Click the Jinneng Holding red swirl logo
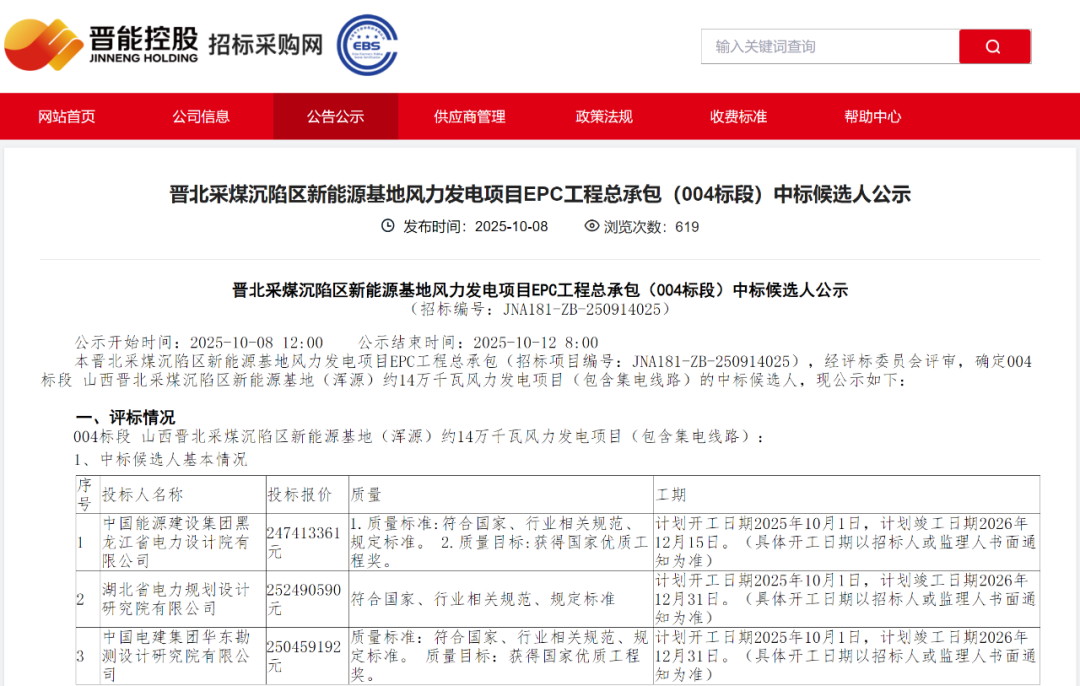1080x686 pixels. [43, 45]
